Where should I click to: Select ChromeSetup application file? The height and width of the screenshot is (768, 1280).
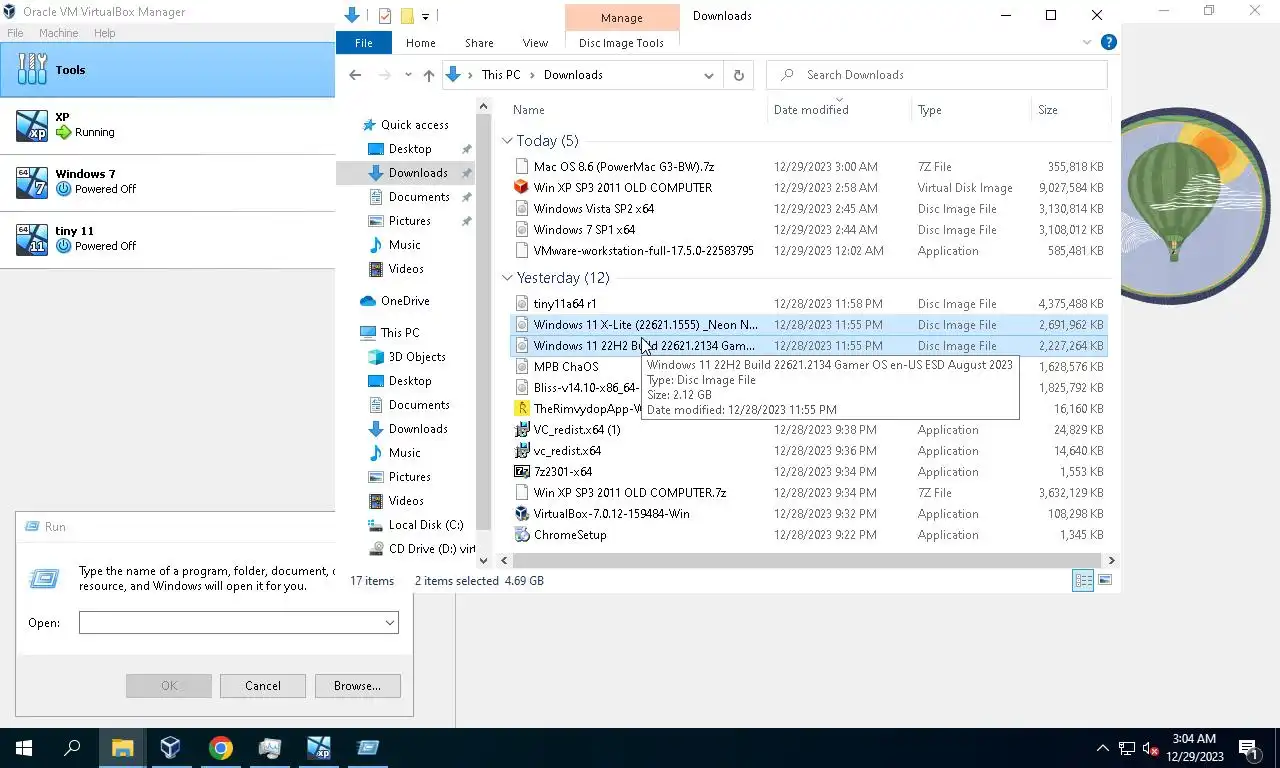[x=810, y=535]
